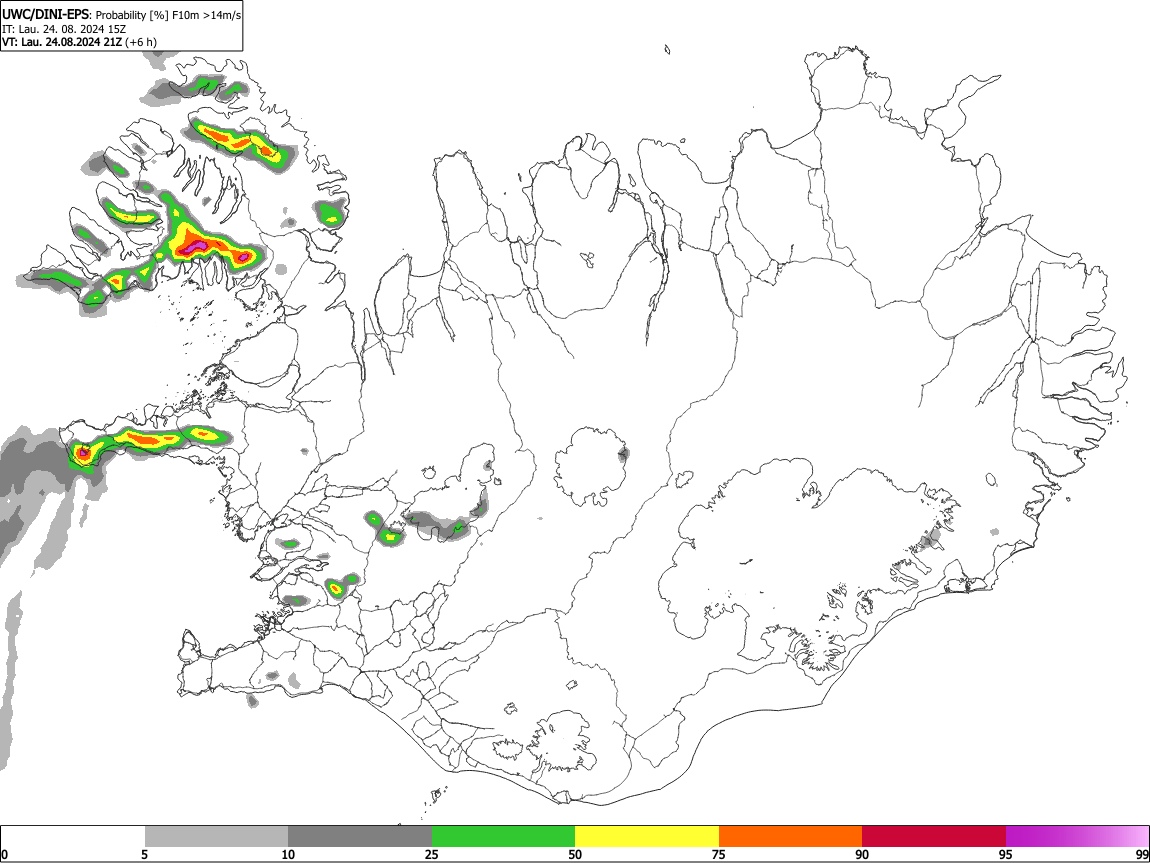Click the yellow 50-75% legend swatch

(x=647, y=836)
